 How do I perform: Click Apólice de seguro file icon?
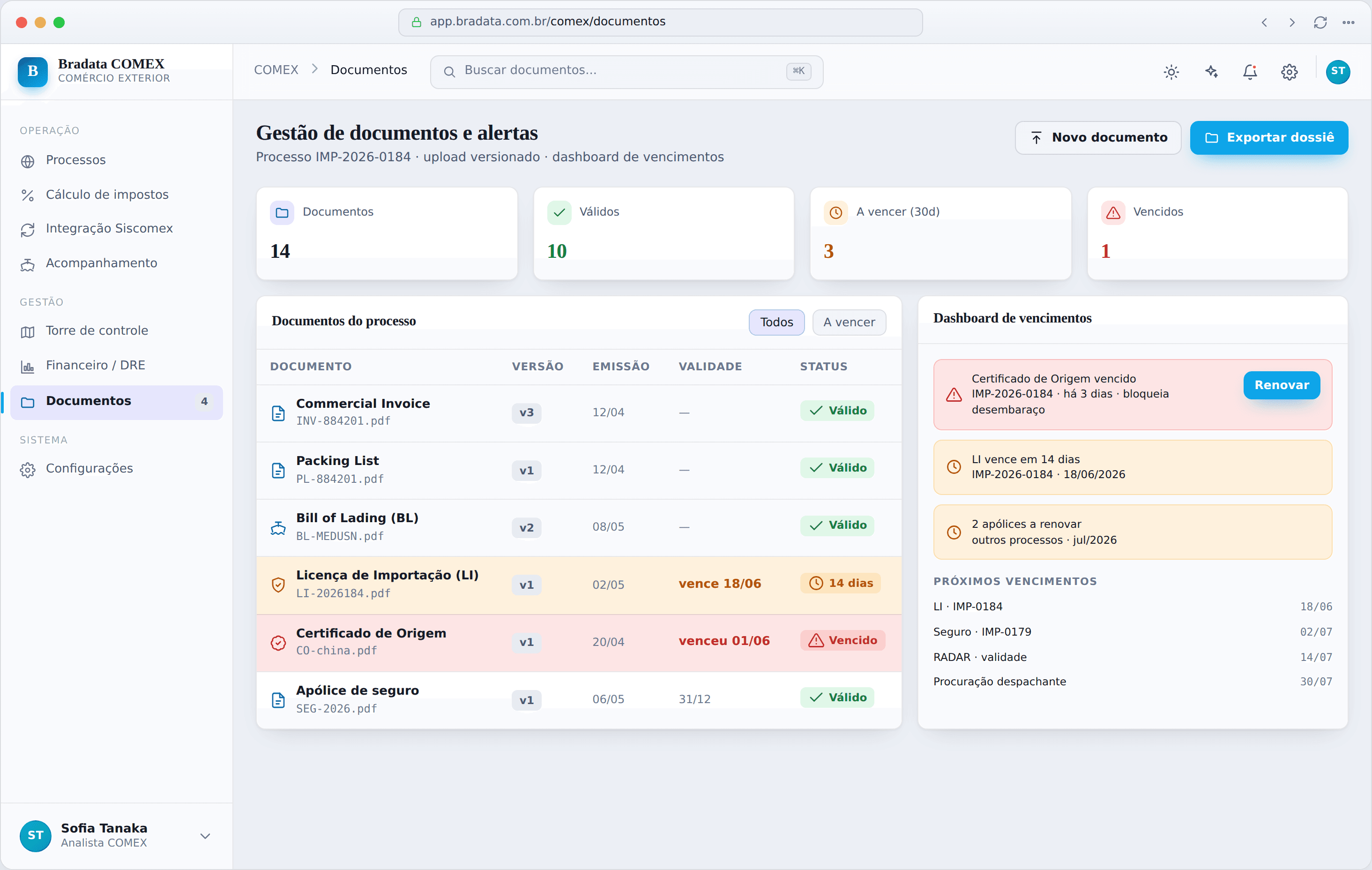[x=278, y=700]
